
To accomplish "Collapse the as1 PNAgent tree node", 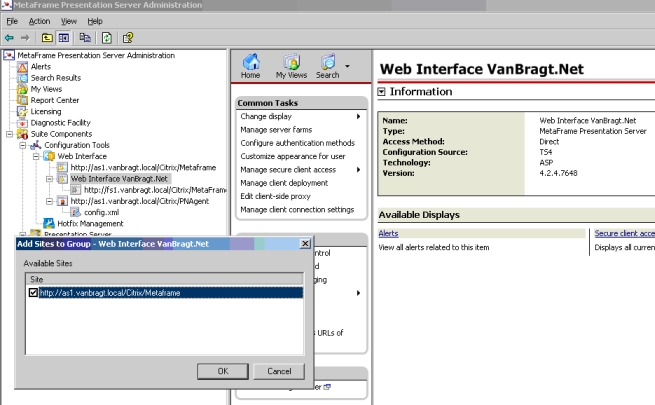I will (49, 201).
